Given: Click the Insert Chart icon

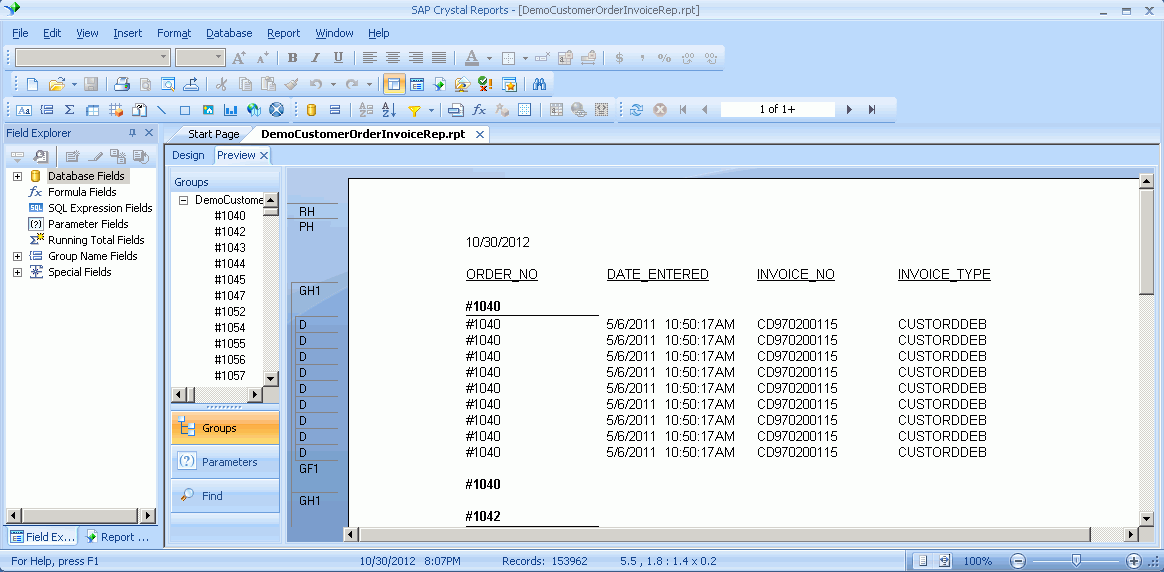Looking at the screenshot, I should point(231,110).
